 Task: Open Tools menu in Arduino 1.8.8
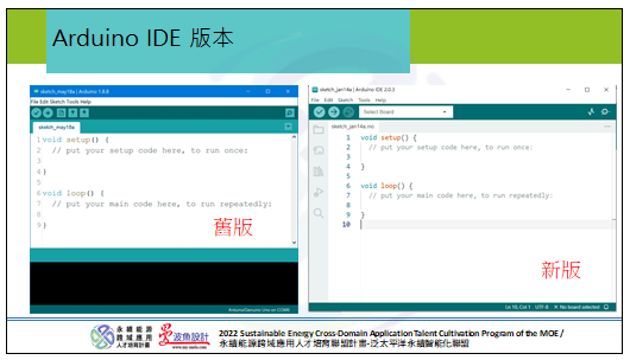[73, 102]
